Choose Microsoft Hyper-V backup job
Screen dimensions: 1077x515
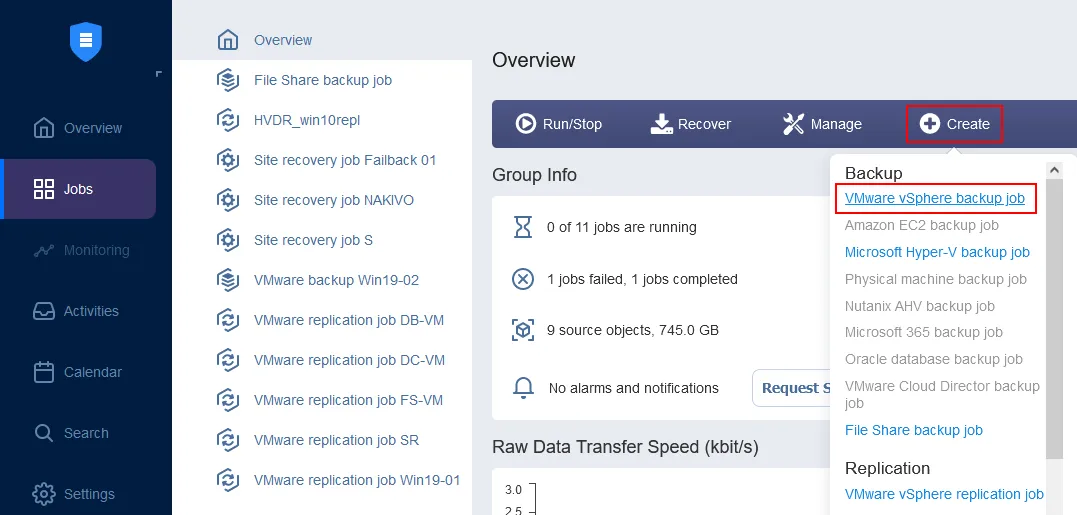(x=936, y=252)
